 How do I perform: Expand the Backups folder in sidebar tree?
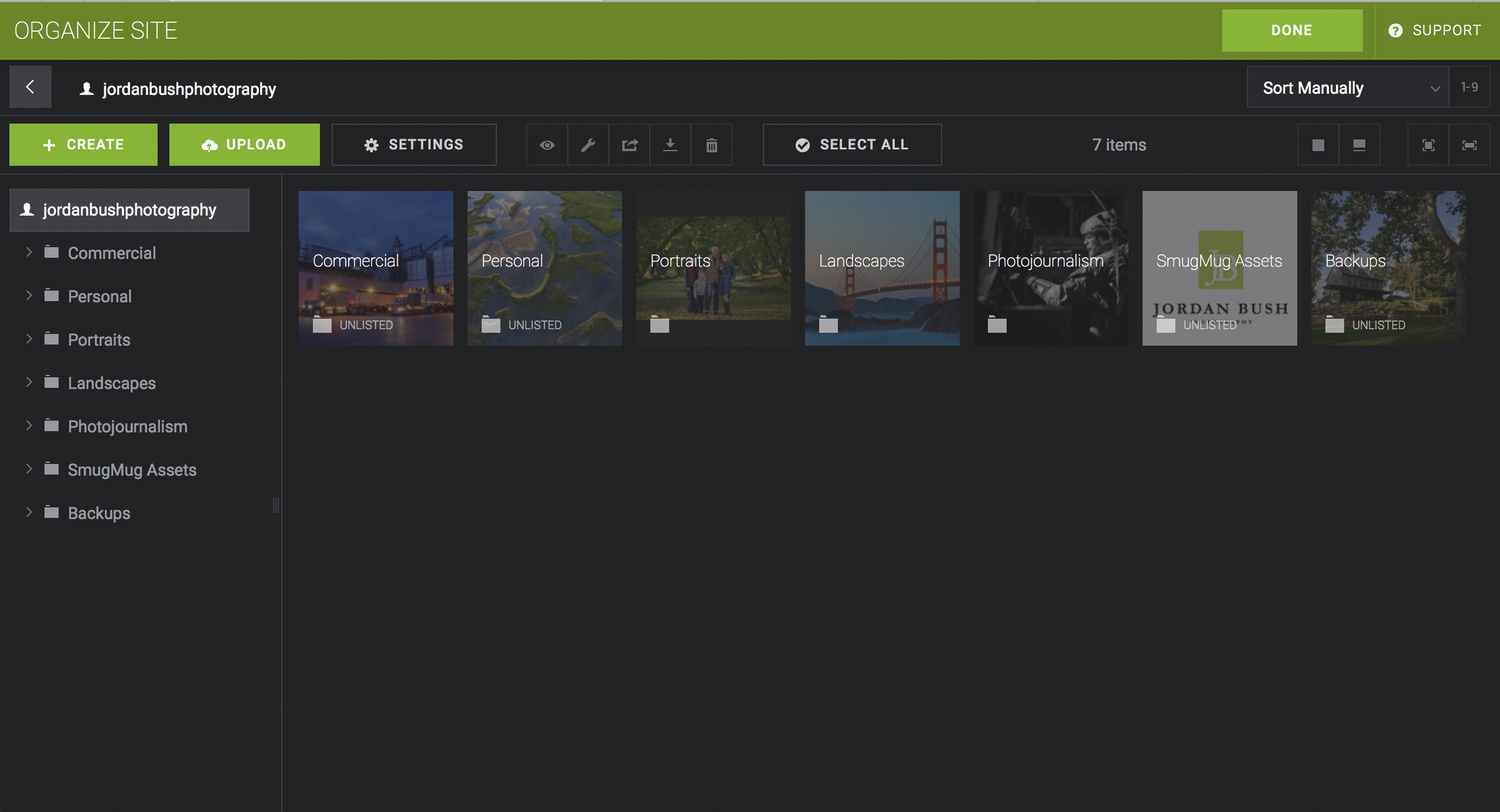point(29,512)
